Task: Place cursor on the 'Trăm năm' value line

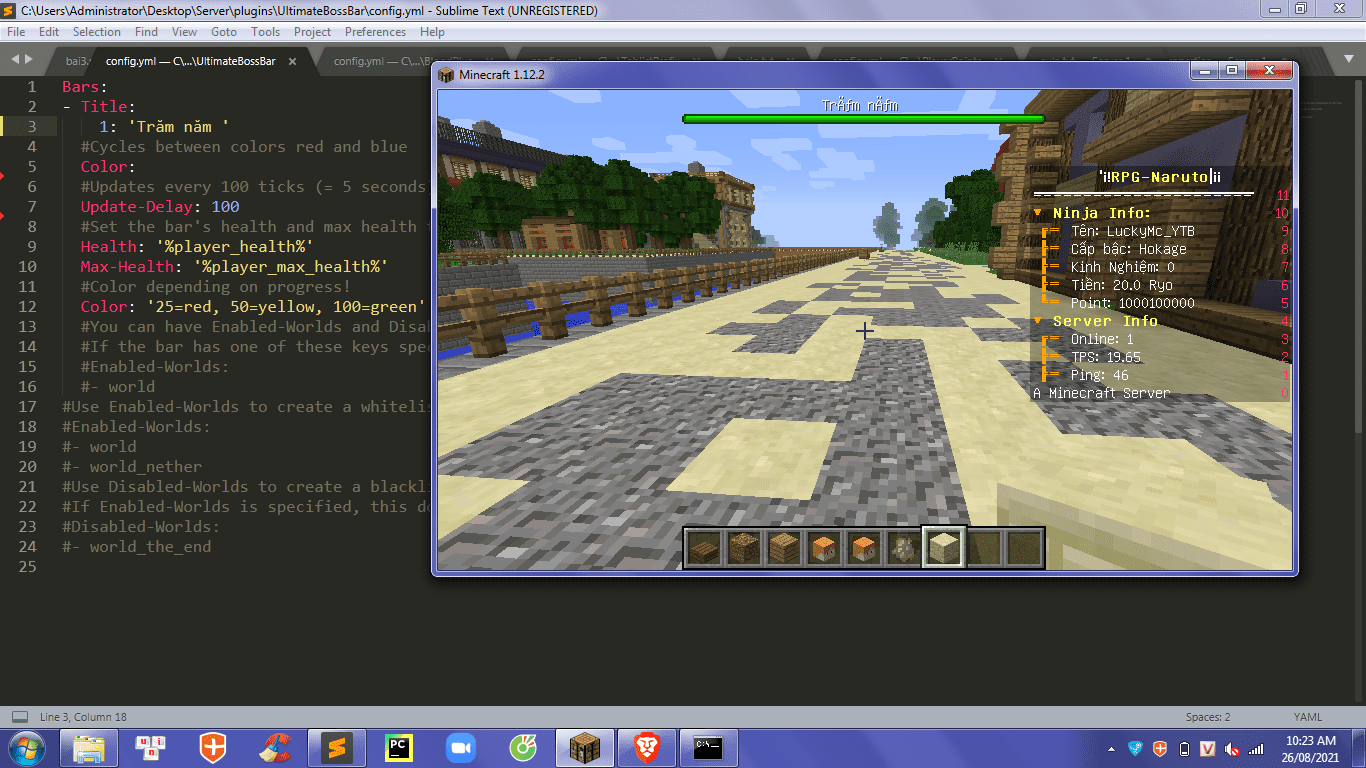Action: [165, 127]
